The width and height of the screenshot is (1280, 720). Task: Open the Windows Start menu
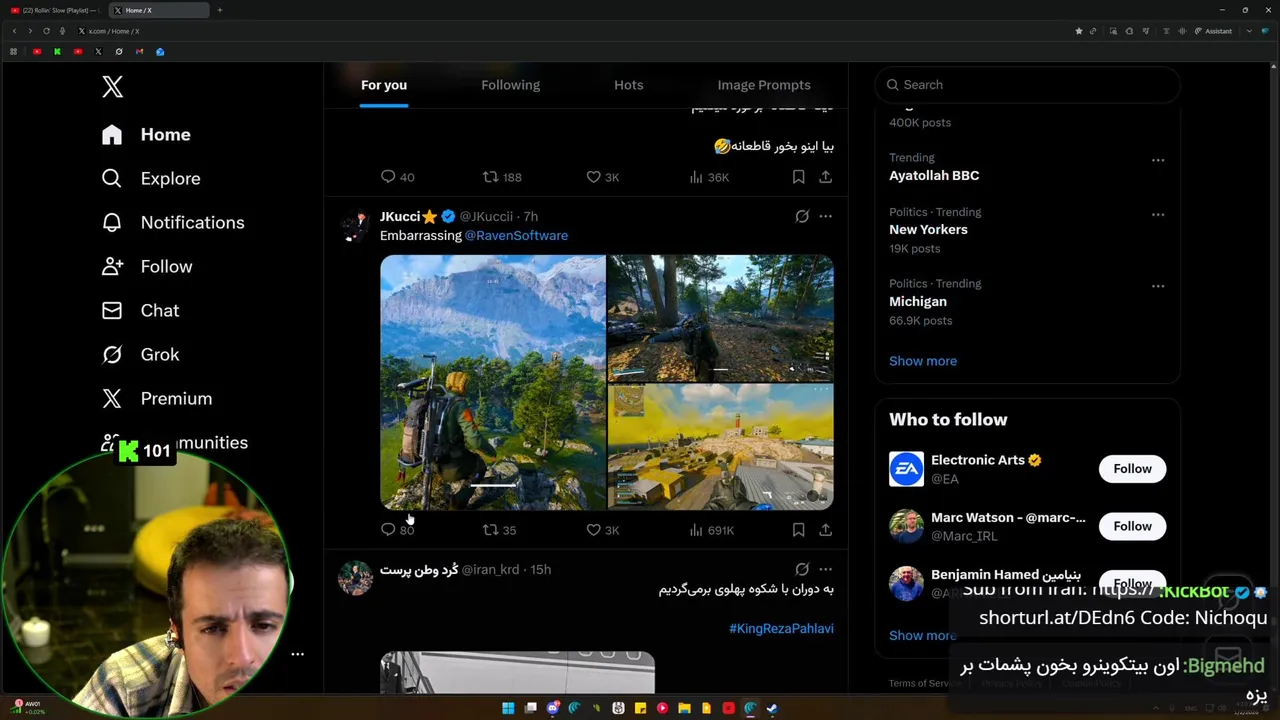point(508,708)
